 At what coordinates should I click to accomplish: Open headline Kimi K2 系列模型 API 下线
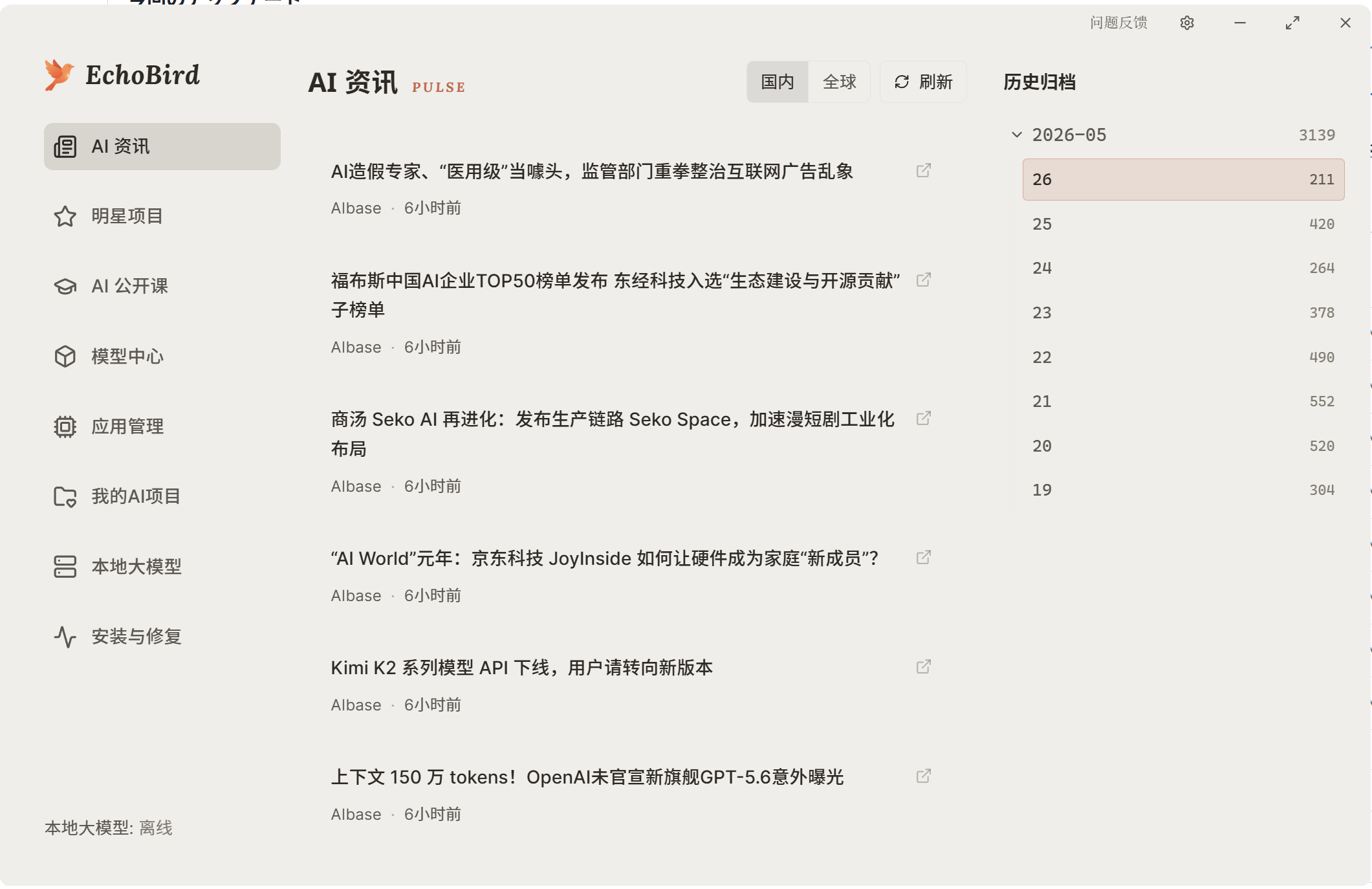[x=522, y=668]
